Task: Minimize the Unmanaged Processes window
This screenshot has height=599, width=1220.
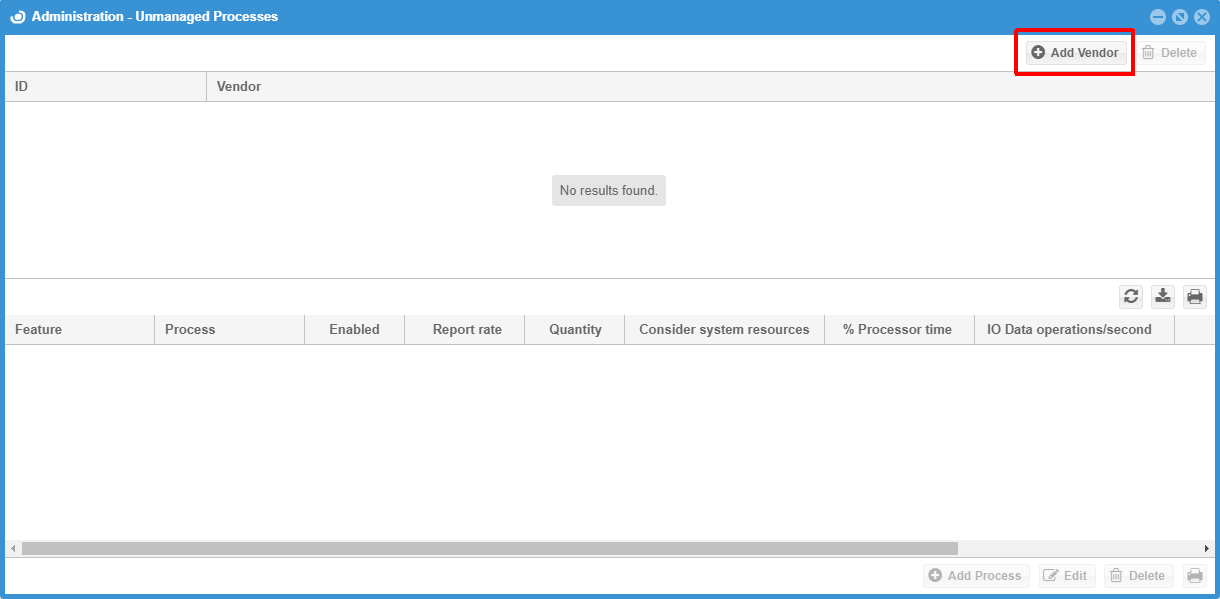Action: 1158,17
